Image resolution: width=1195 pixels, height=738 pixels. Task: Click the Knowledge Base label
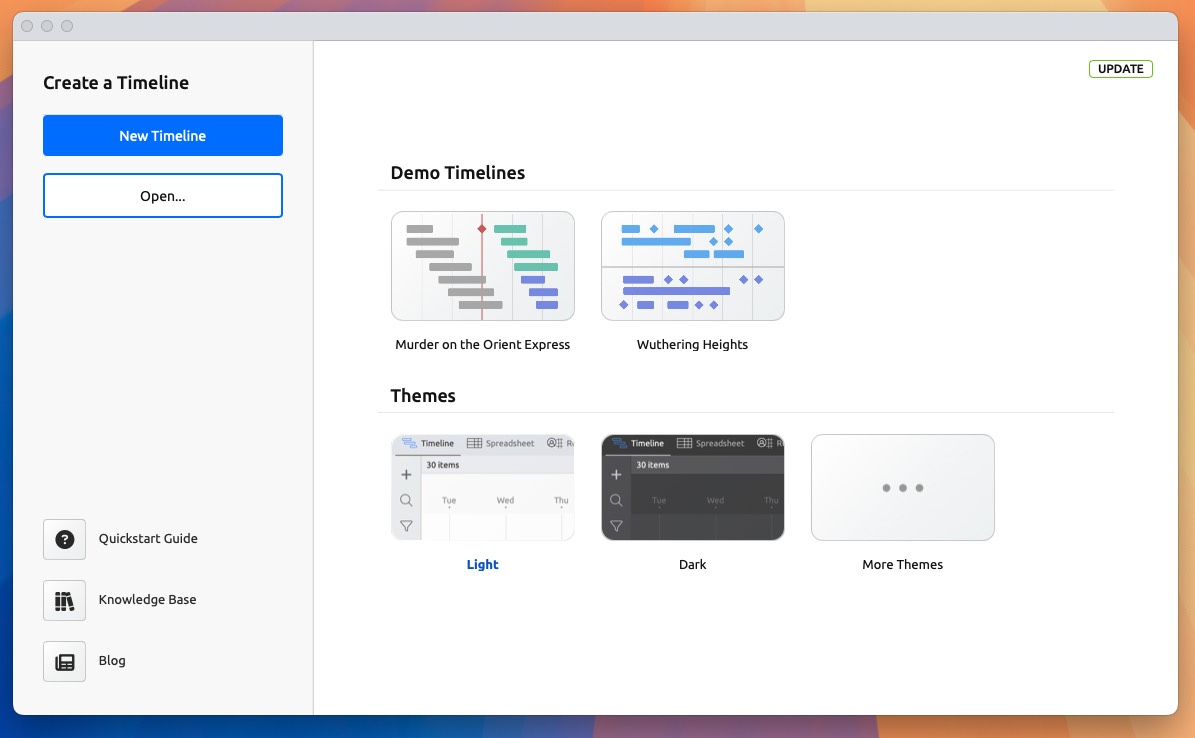(147, 599)
